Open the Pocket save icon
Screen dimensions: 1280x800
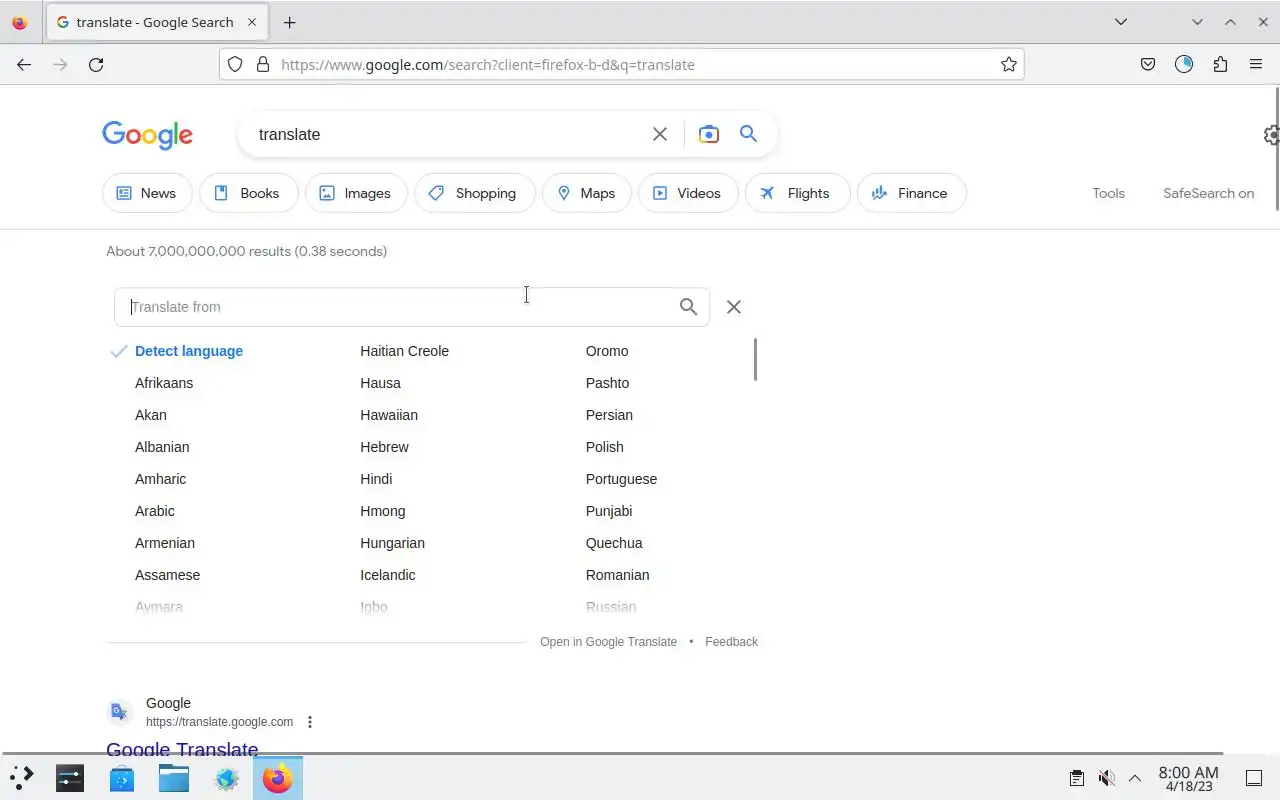tap(1148, 64)
